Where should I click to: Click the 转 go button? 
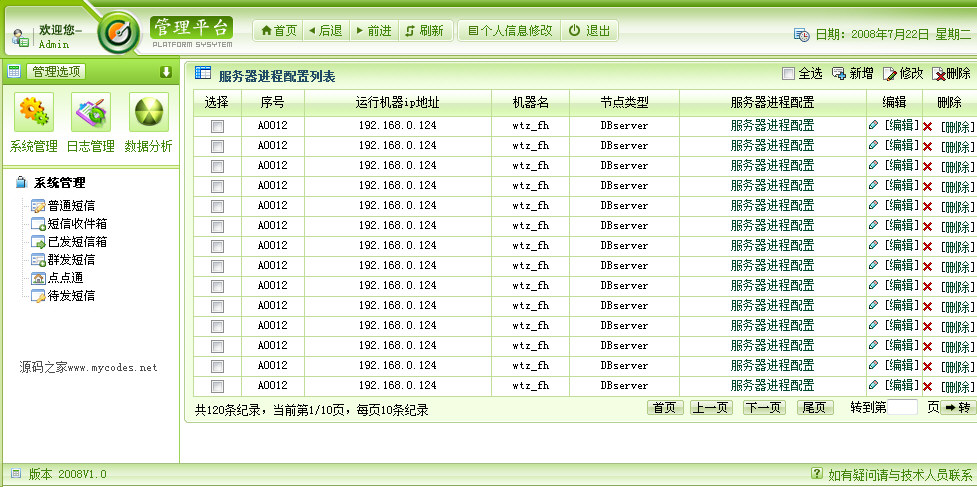pos(958,408)
